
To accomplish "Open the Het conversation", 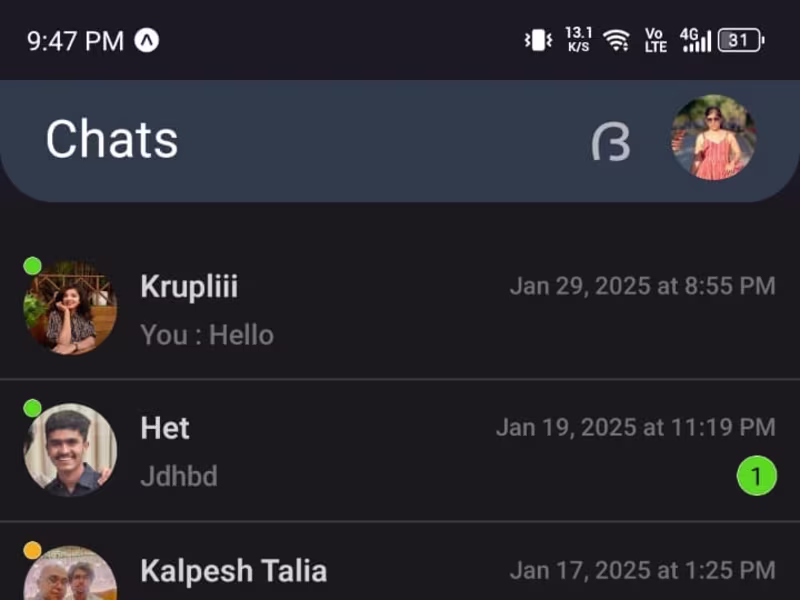I will 400,452.
